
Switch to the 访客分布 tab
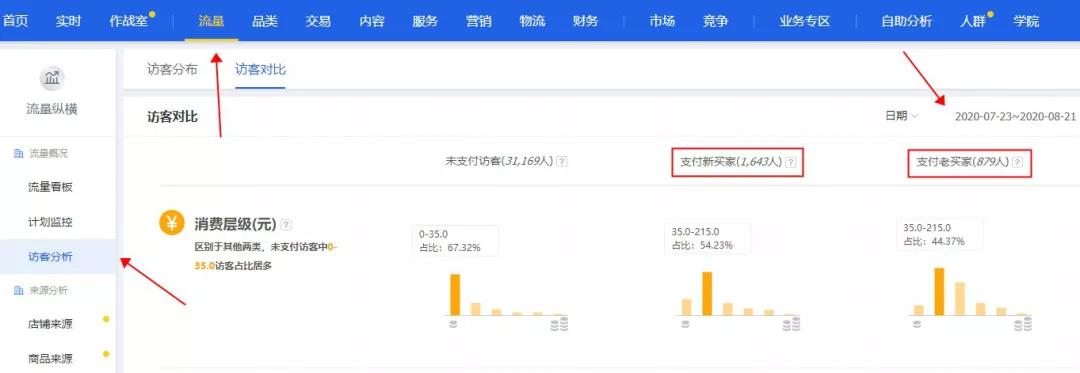(172, 70)
